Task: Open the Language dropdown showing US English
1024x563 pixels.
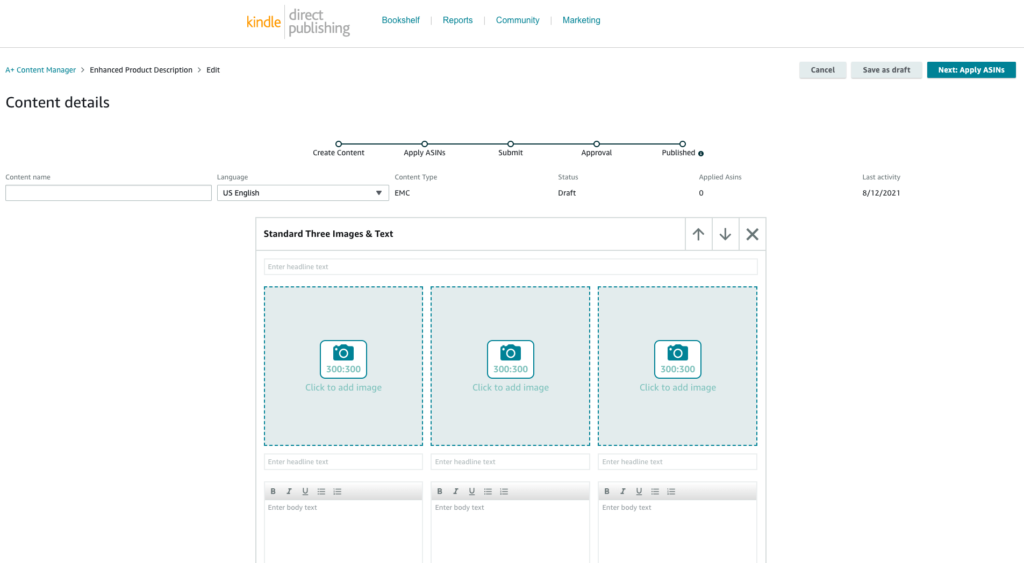Action: click(303, 193)
